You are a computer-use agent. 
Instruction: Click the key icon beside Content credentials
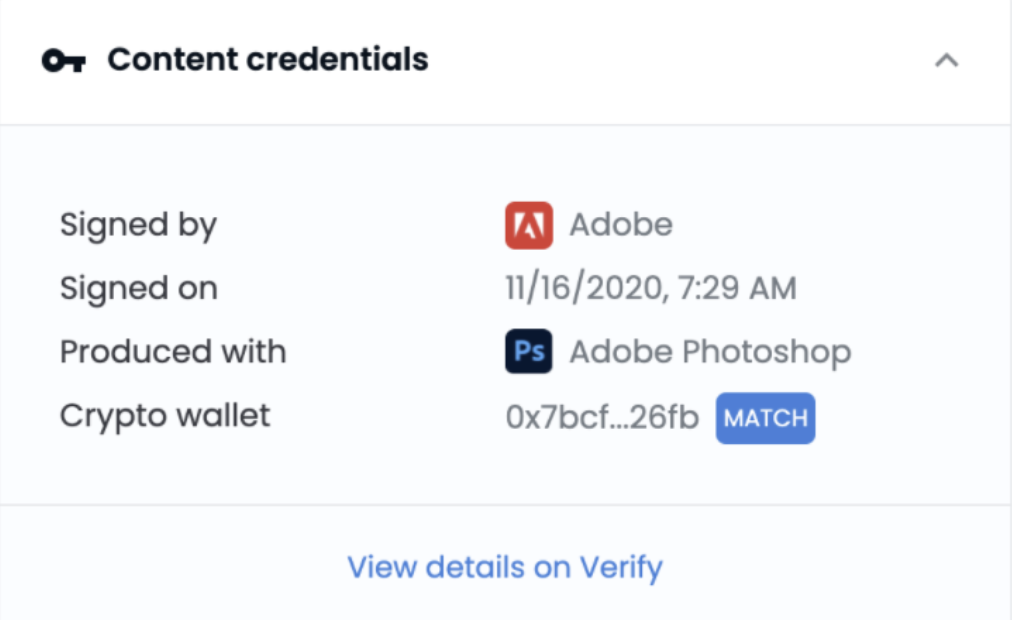tap(63, 61)
